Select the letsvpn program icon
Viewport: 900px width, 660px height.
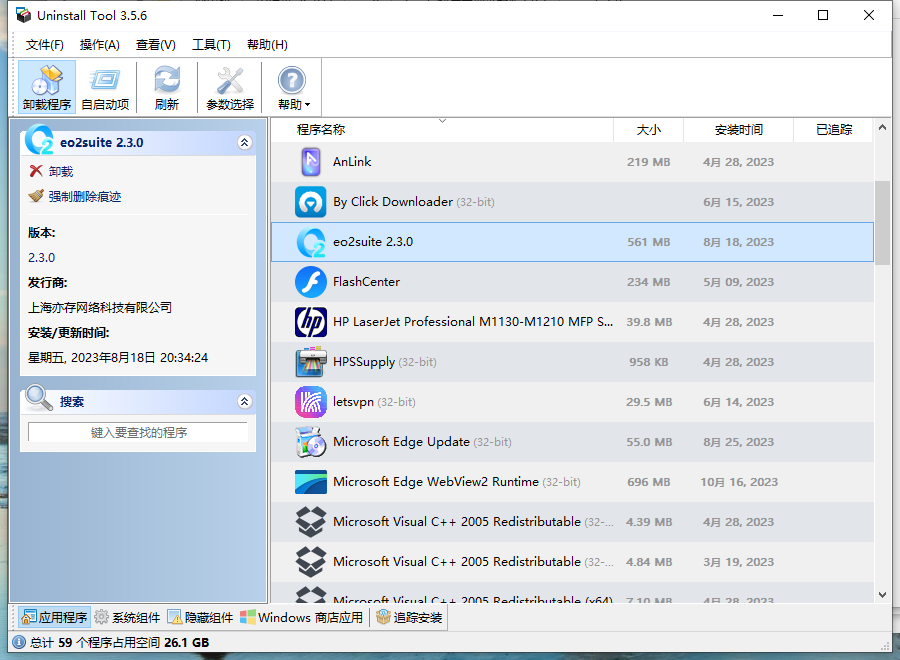point(311,402)
